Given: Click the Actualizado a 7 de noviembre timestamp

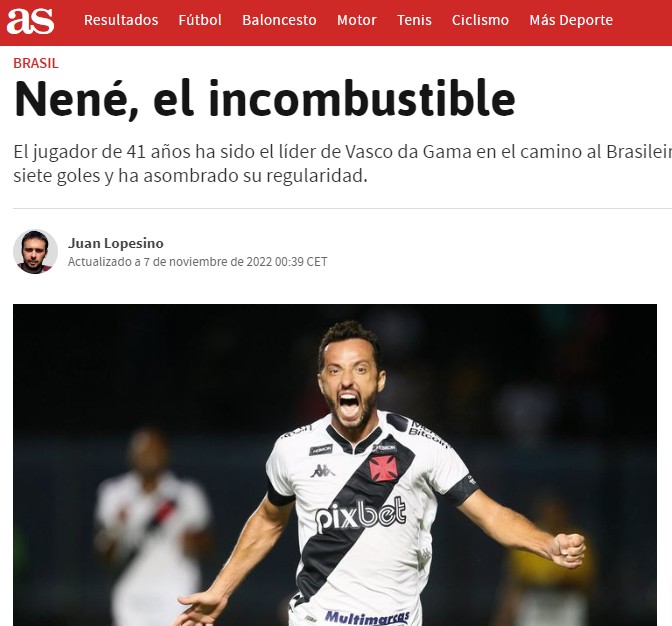Looking at the screenshot, I should click(x=198, y=262).
